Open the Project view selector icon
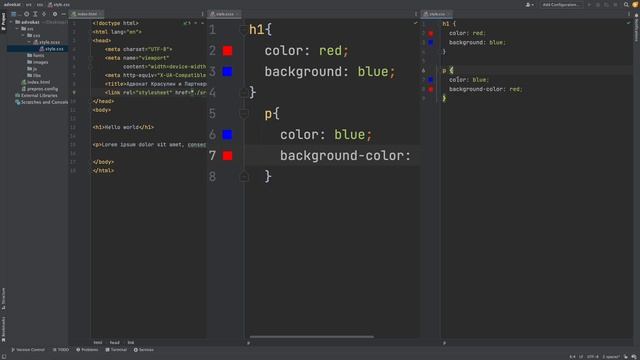The height and width of the screenshot is (360, 640). coord(13,14)
